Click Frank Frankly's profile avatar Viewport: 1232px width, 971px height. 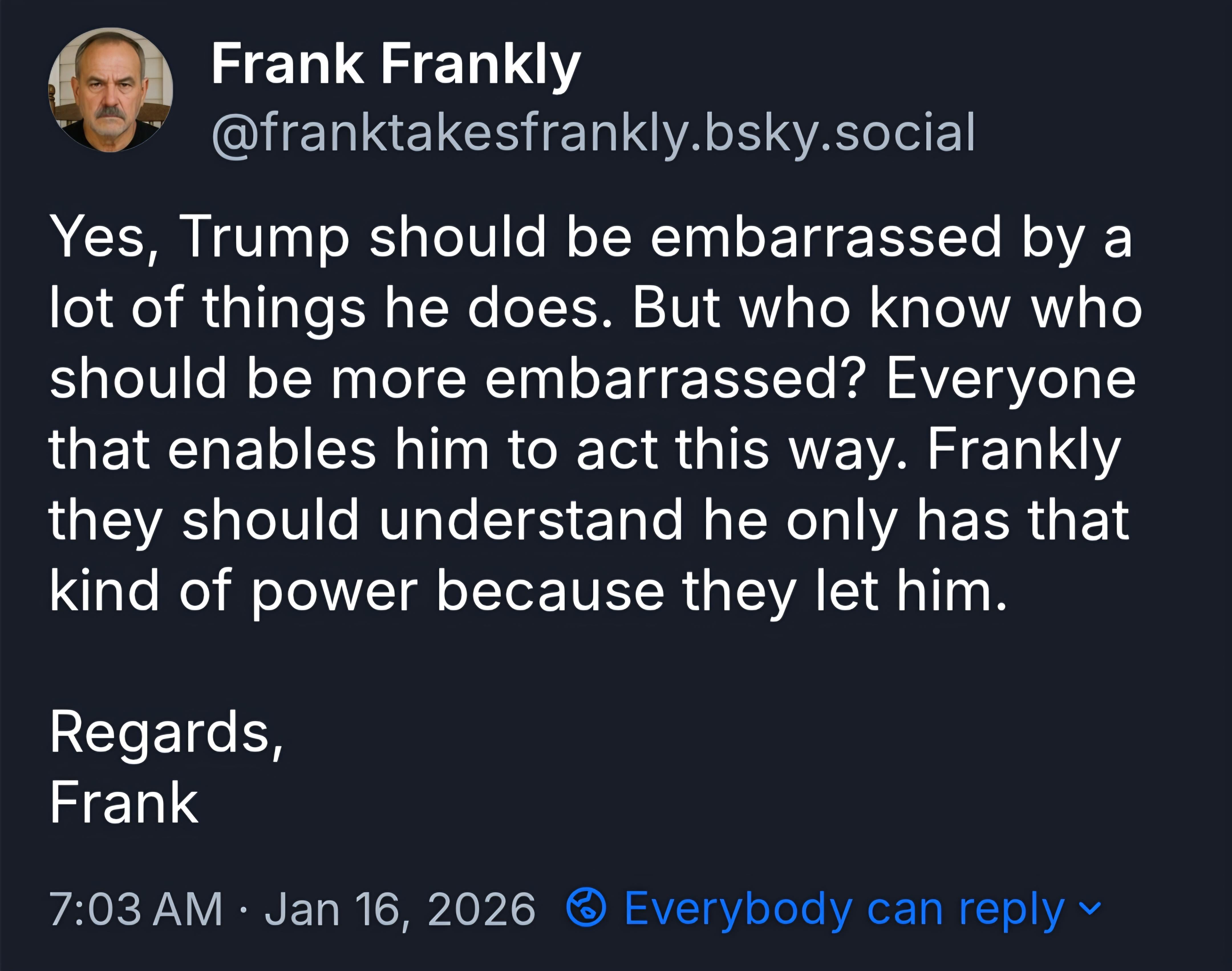click(110, 90)
